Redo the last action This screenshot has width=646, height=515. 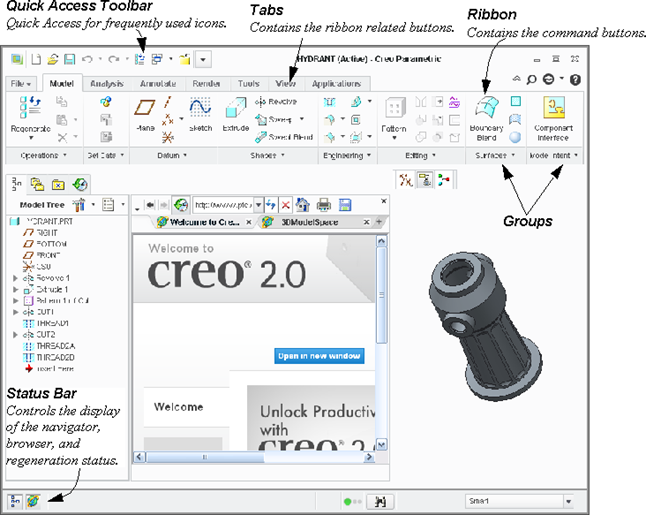114,59
